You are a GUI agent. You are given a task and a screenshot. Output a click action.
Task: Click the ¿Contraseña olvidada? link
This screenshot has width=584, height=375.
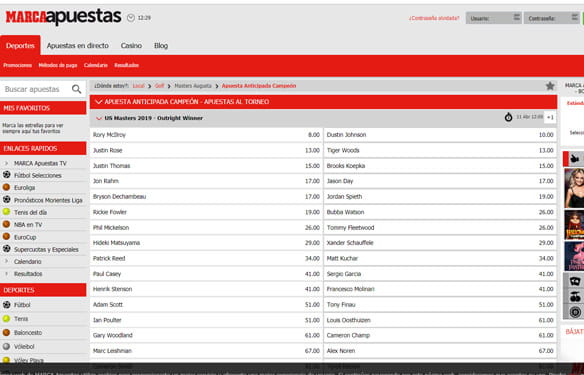[434, 18]
